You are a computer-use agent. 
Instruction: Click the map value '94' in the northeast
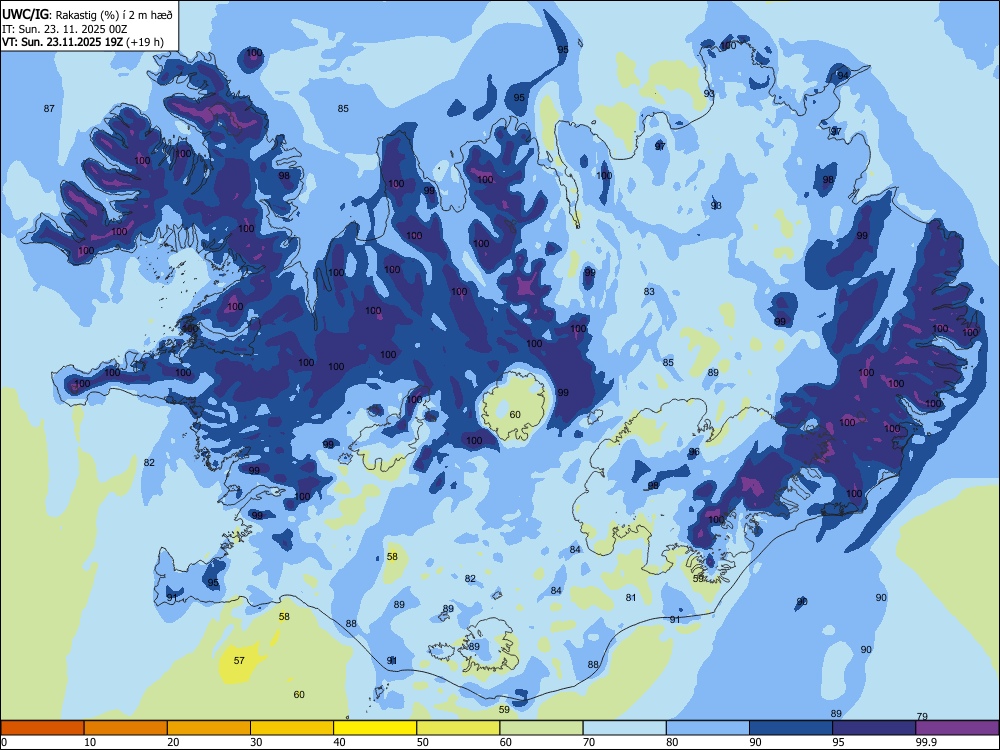pyautogui.click(x=843, y=75)
